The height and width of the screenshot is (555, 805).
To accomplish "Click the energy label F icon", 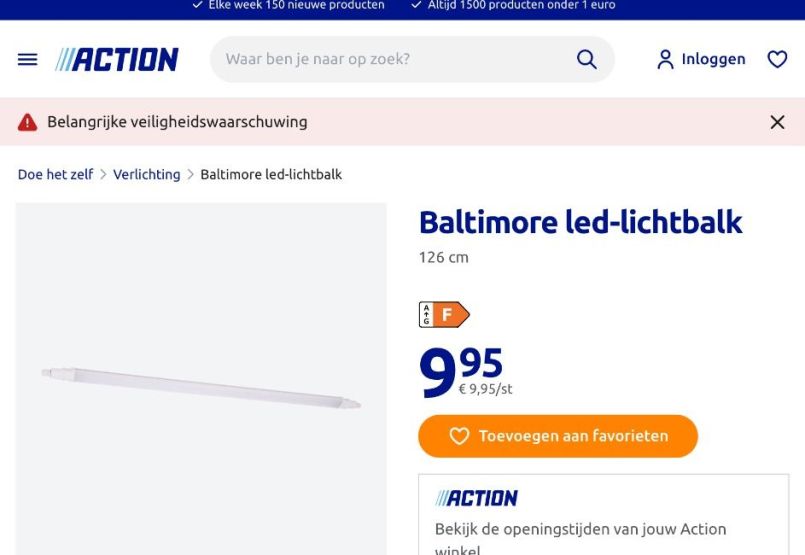I will click(x=444, y=315).
